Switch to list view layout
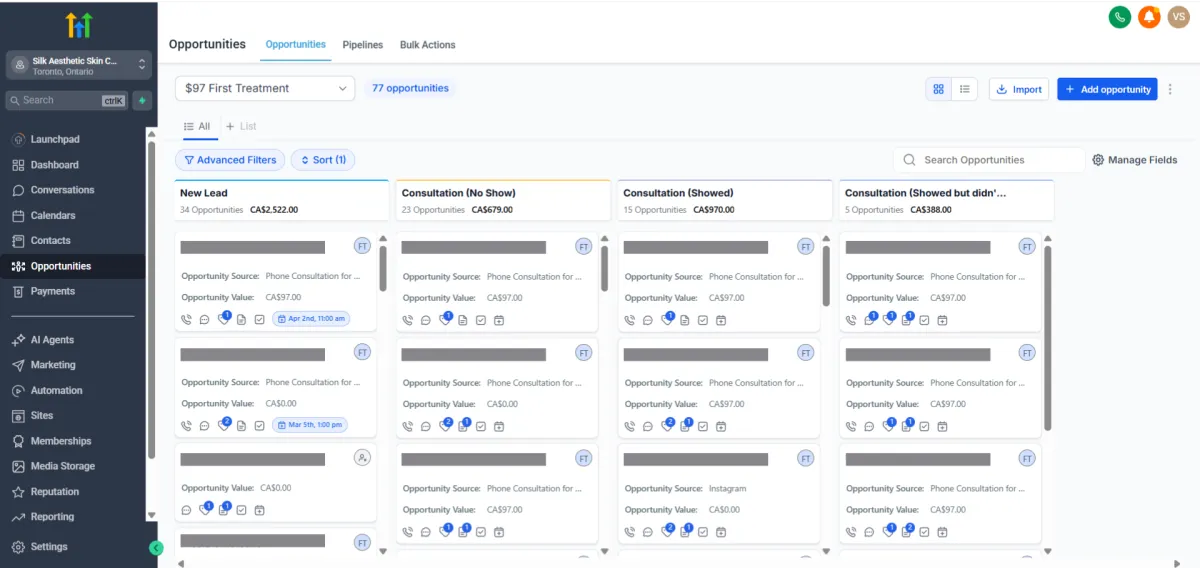 pos(965,89)
